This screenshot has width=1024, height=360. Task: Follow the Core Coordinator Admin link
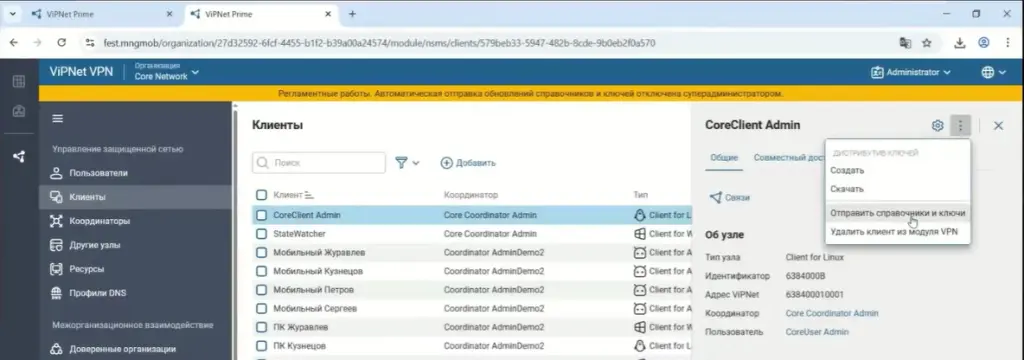[831, 313]
